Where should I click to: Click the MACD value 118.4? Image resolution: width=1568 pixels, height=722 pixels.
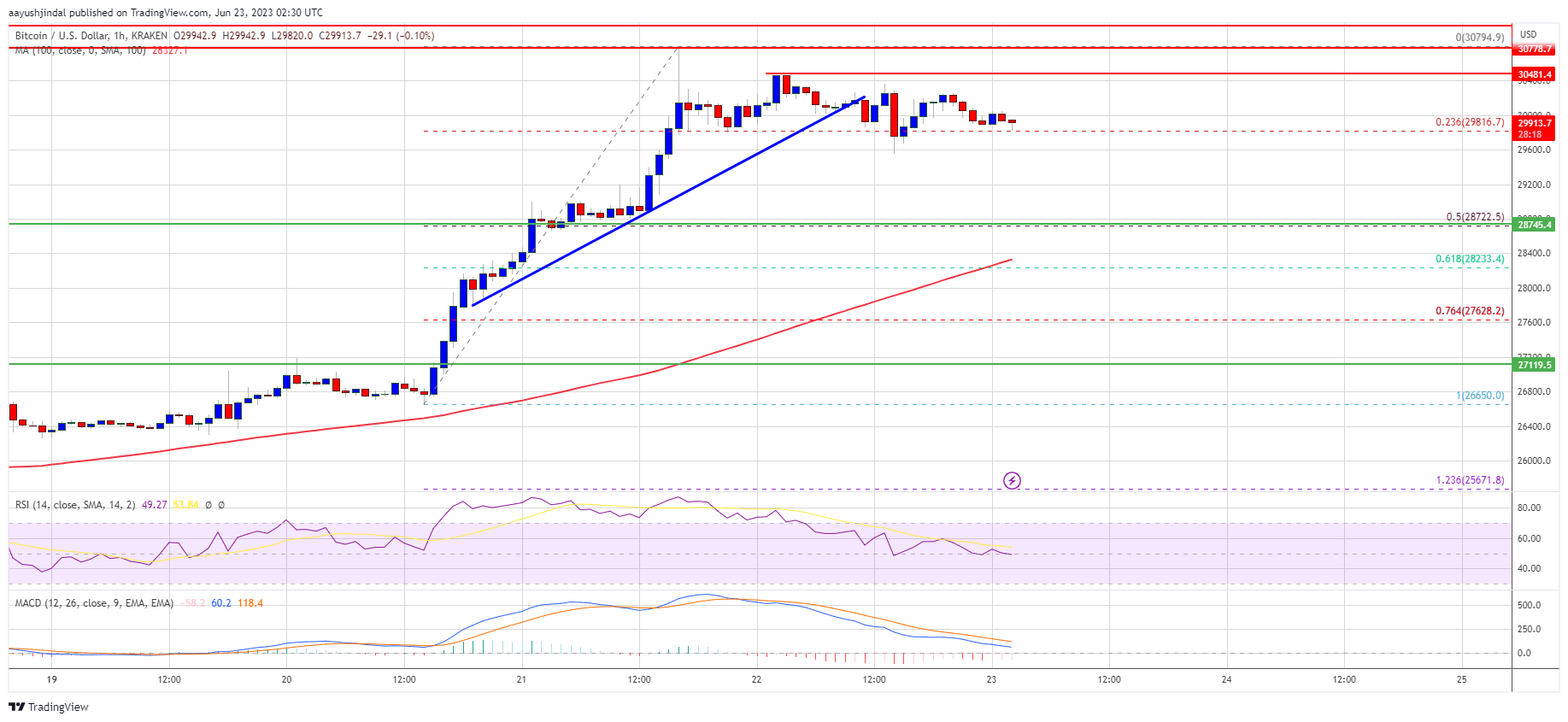(250, 603)
